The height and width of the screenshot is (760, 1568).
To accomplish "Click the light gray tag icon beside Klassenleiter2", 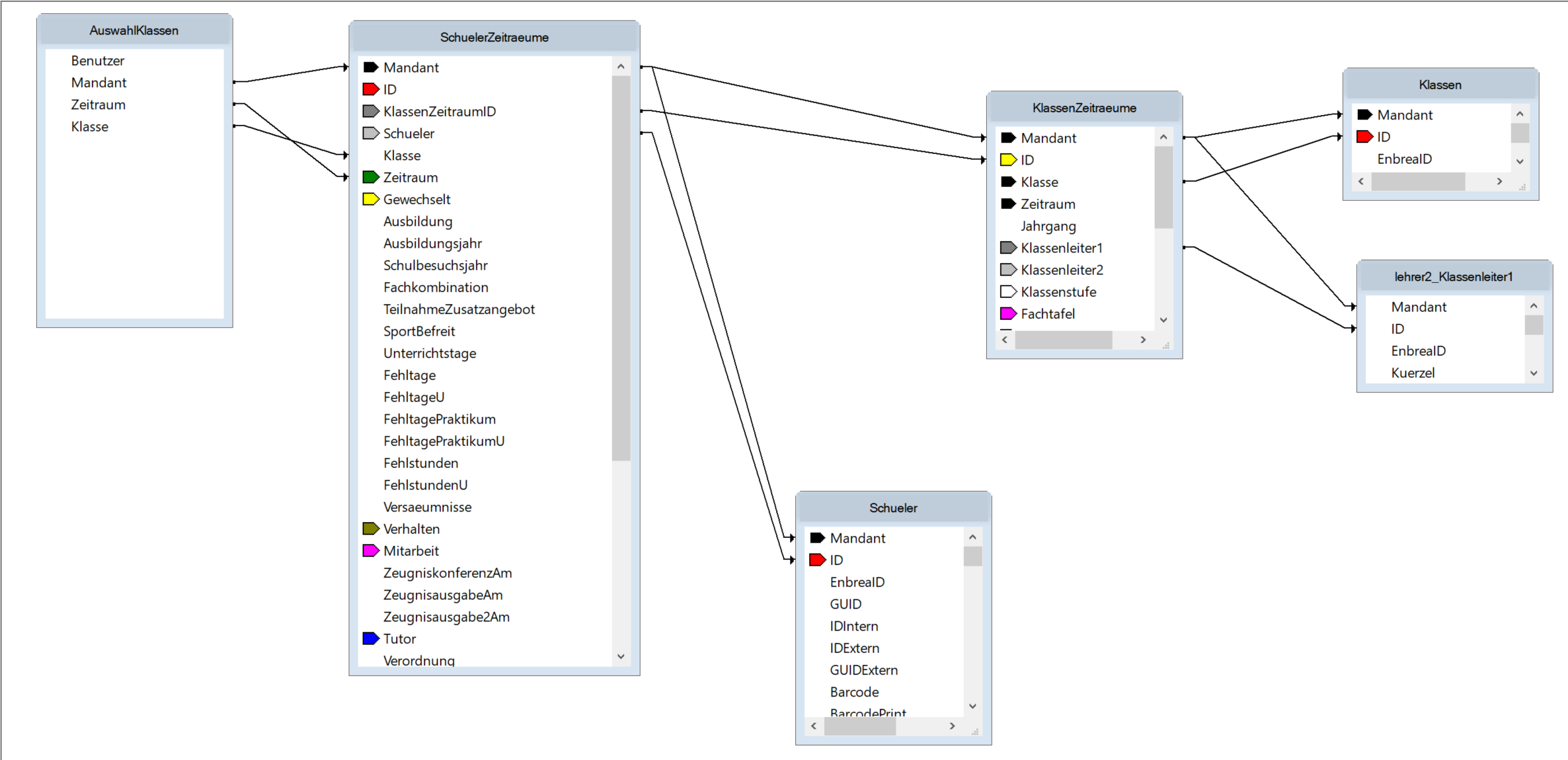I will point(1008,270).
